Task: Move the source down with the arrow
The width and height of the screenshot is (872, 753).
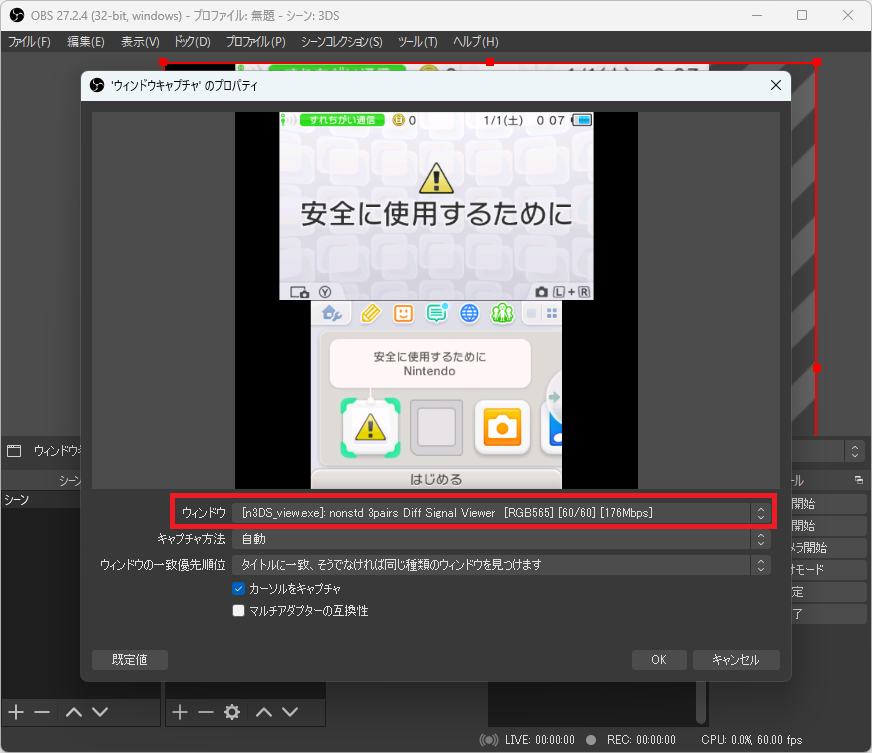Action: pyautogui.click(x=290, y=712)
